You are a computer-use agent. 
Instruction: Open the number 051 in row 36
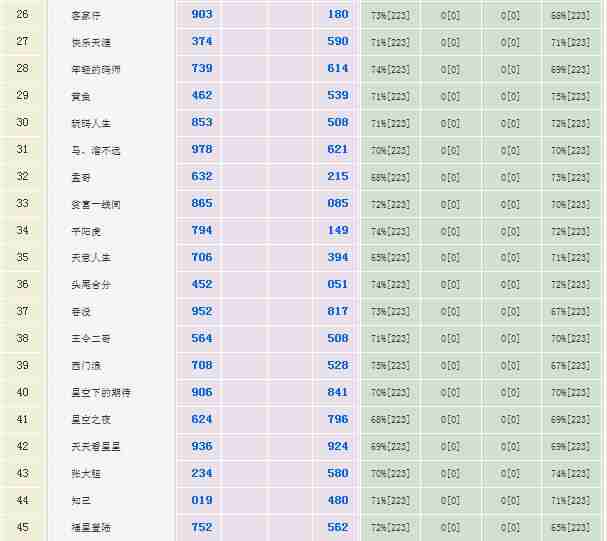(338, 285)
